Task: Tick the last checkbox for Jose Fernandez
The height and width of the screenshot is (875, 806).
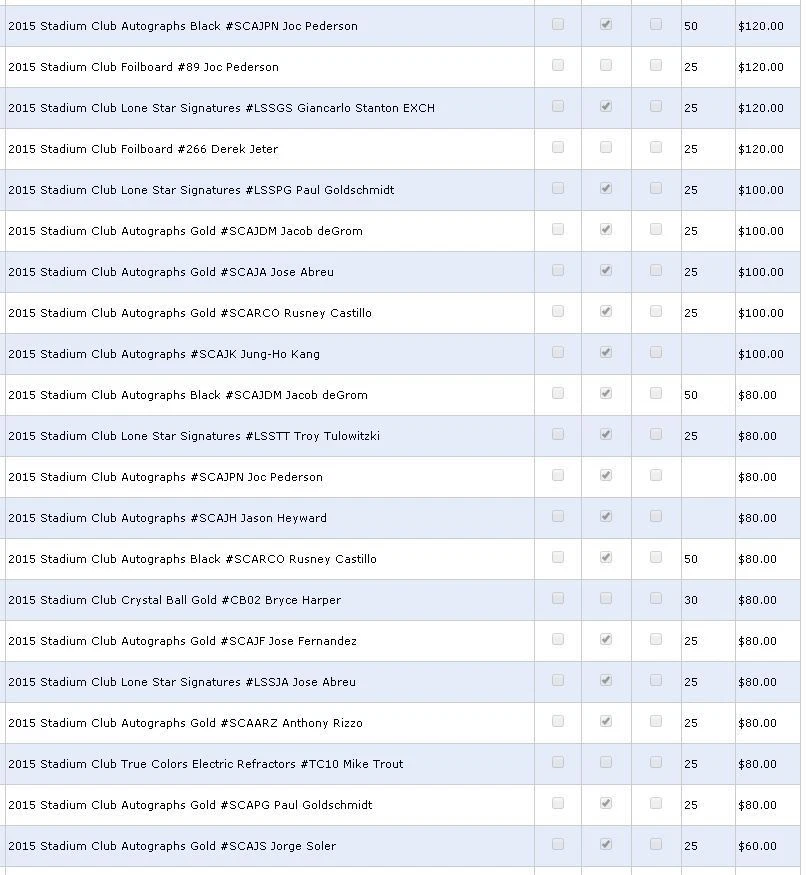Action: tap(656, 639)
